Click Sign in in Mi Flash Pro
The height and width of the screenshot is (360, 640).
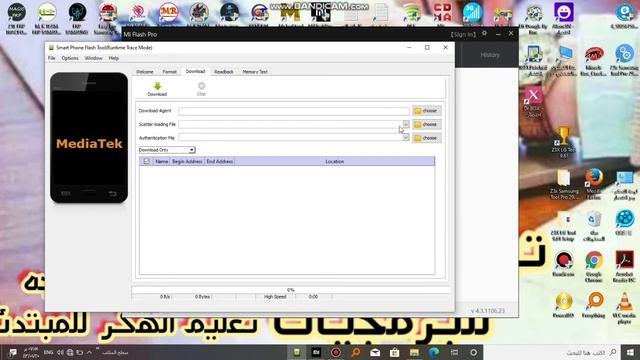[x=463, y=35]
